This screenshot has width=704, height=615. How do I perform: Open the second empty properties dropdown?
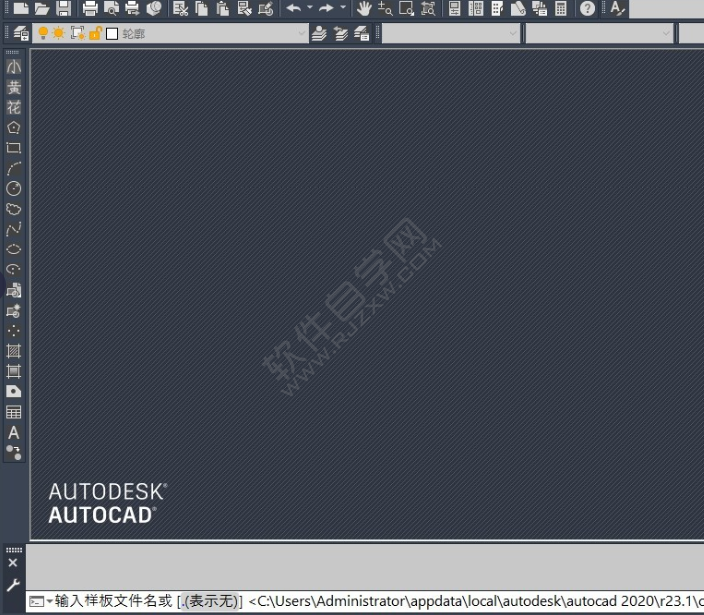coord(599,33)
